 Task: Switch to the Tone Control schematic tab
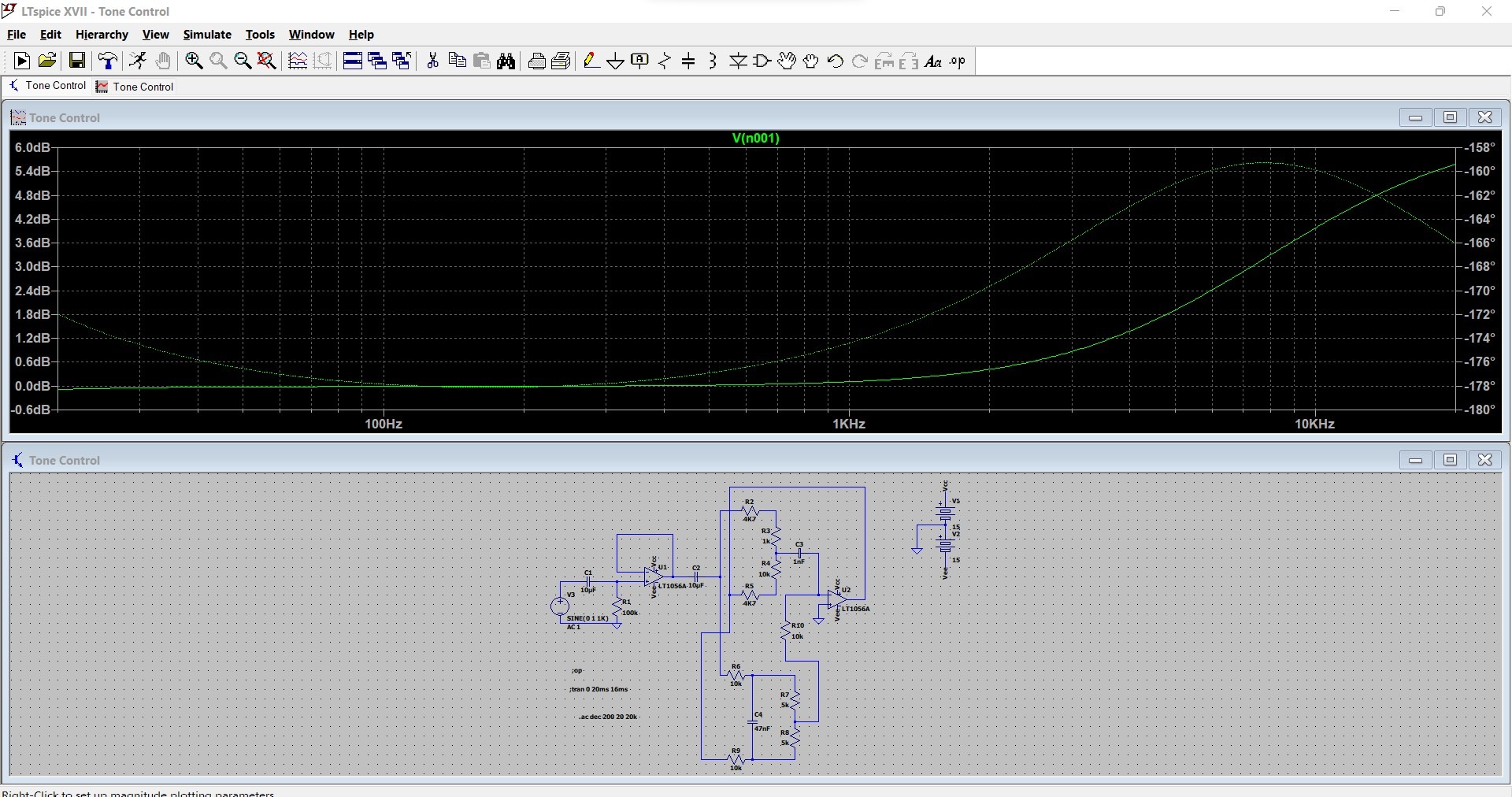[47, 86]
